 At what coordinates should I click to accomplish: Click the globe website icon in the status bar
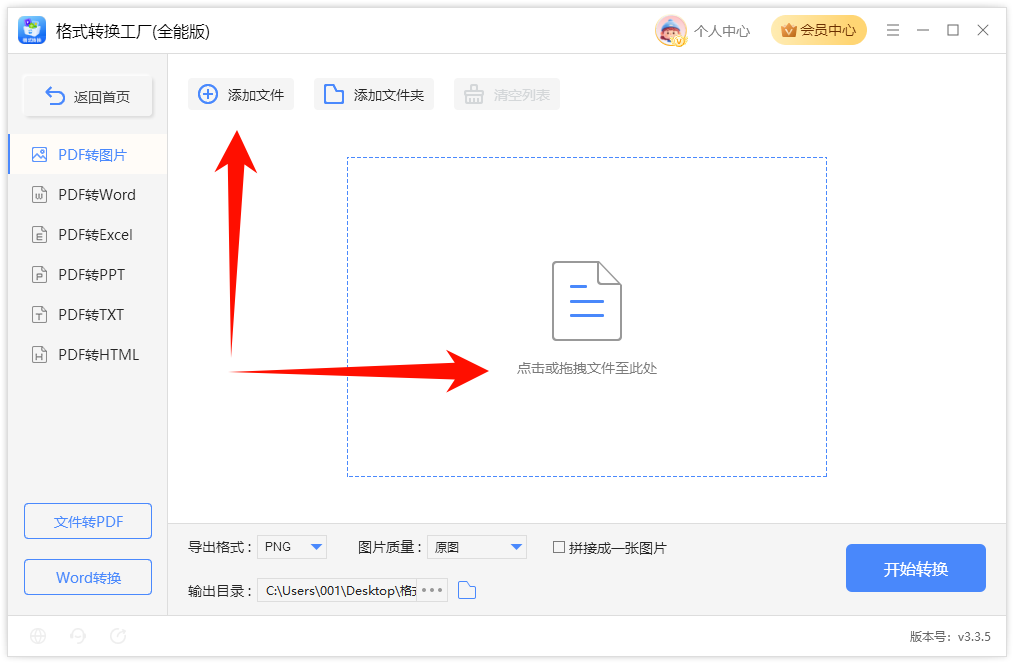pos(38,636)
